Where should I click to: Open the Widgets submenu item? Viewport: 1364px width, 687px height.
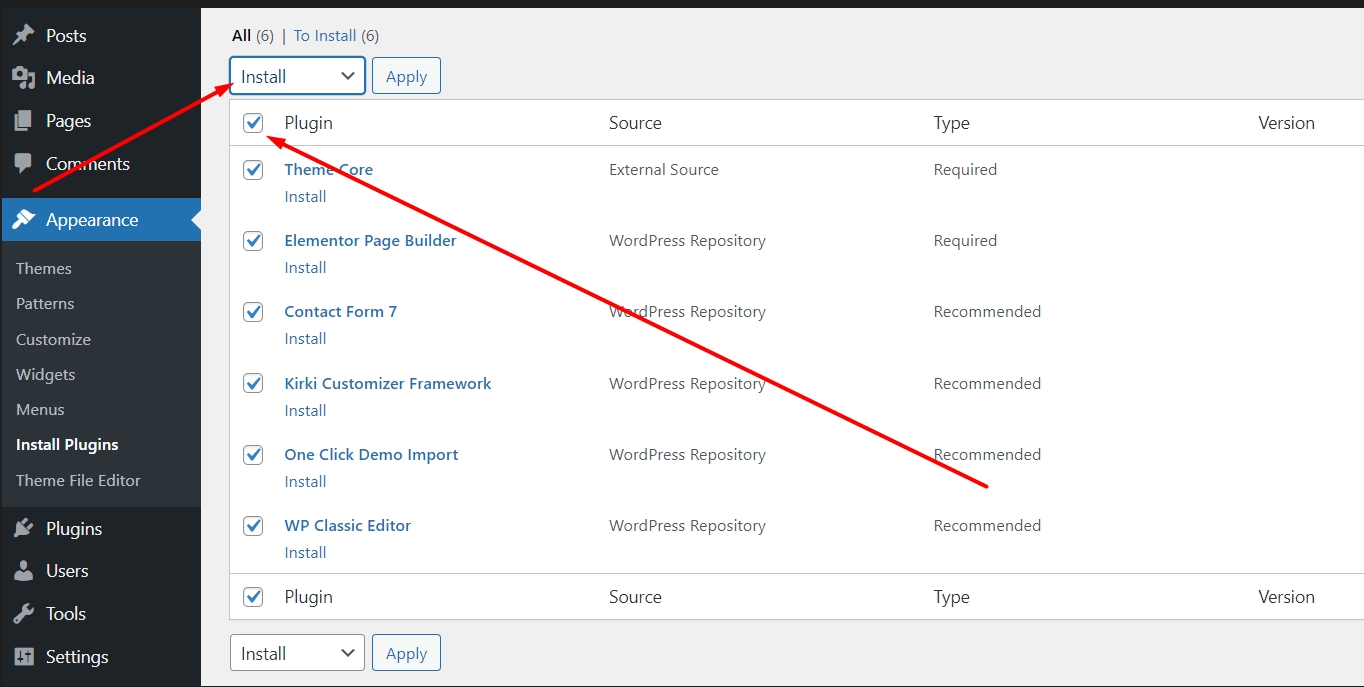[46, 374]
